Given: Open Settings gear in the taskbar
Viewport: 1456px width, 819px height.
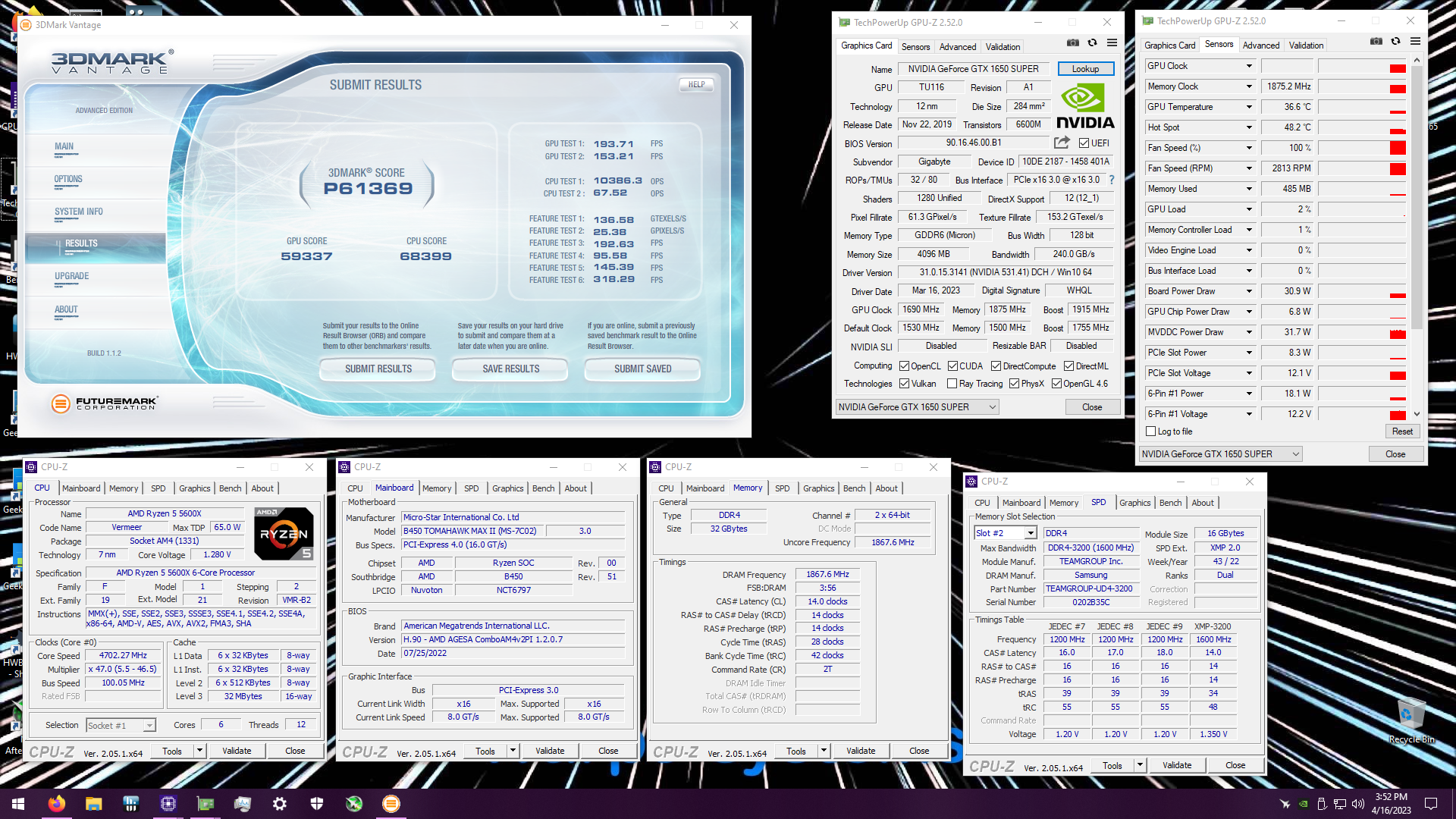Looking at the screenshot, I should [x=280, y=804].
